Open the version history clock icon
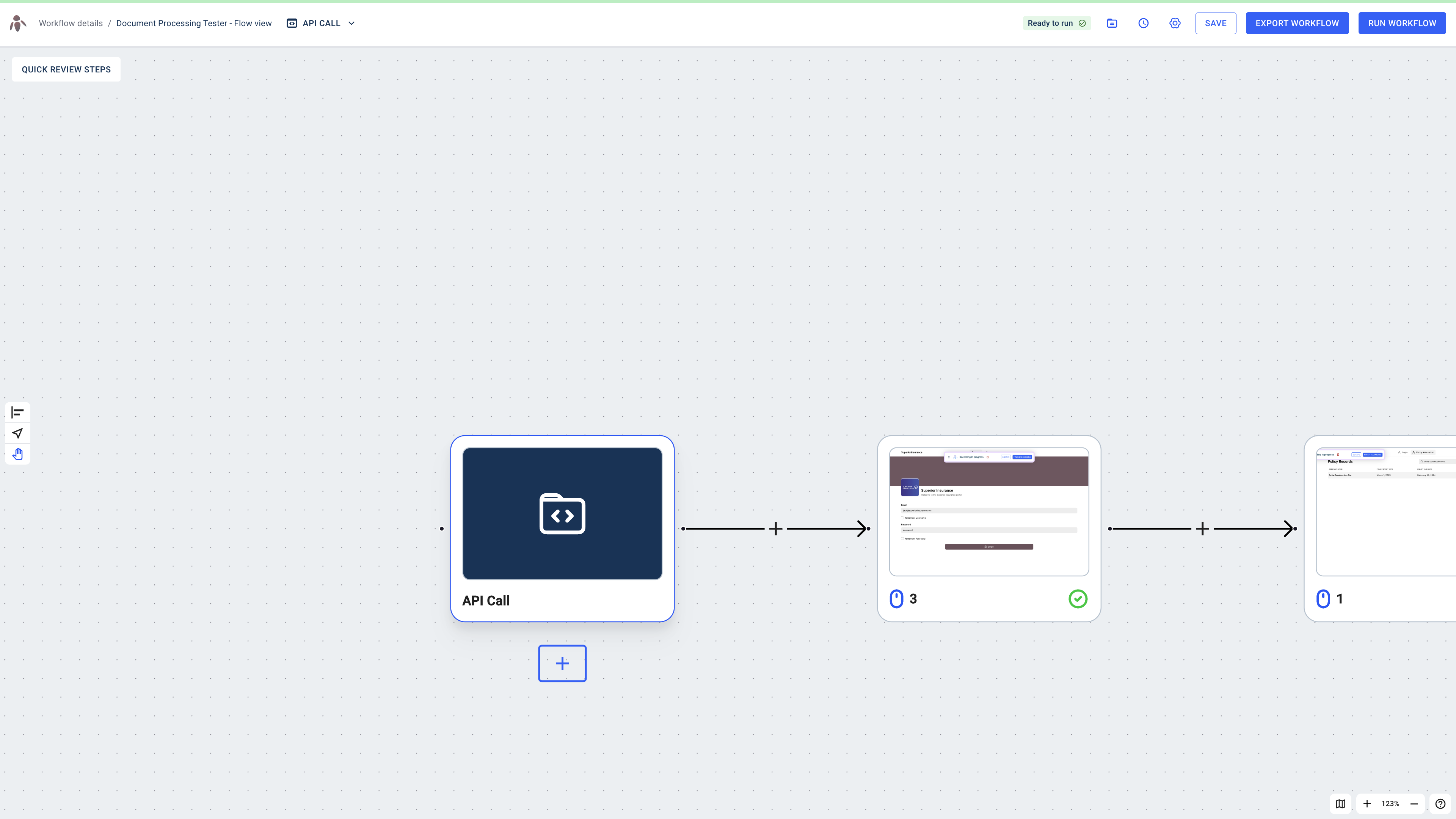The height and width of the screenshot is (819, 1456). click(x=1144, y=23)
